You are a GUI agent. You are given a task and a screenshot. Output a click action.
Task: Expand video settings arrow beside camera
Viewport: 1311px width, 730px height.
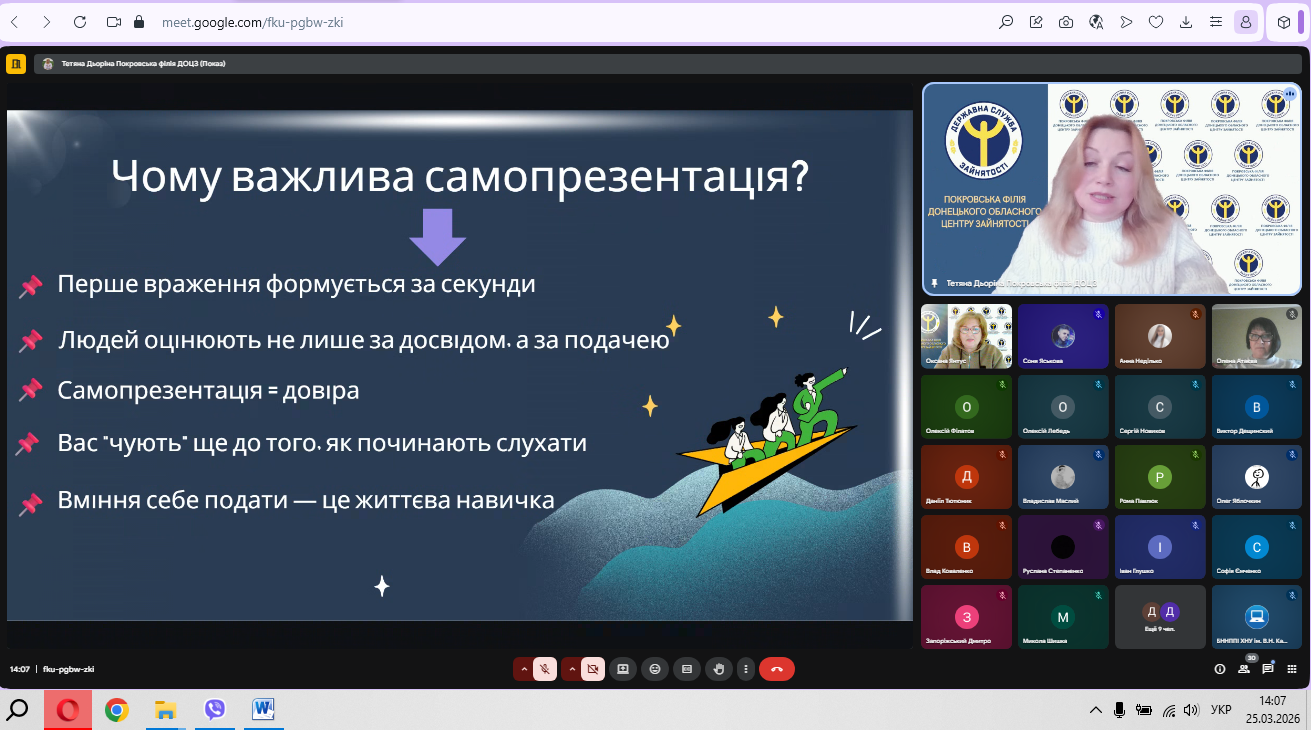(571, 669)
